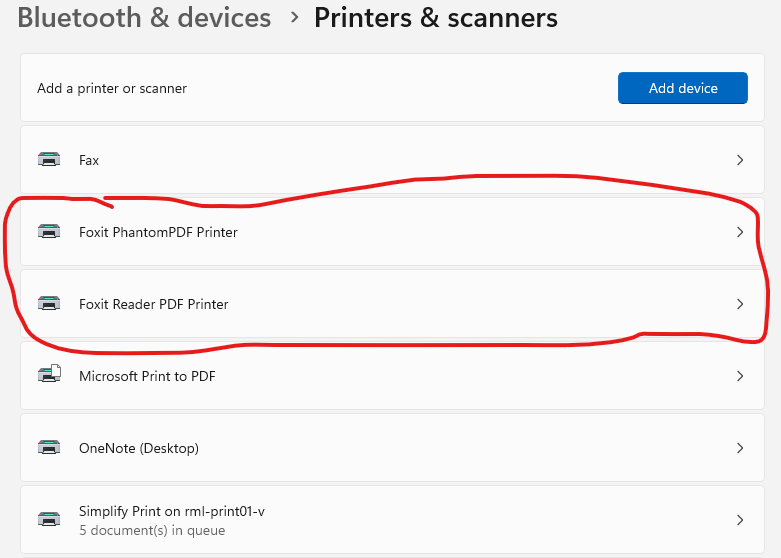
Task: Open Simplify Print on rml-print01-v label
Action: [172, 512]
